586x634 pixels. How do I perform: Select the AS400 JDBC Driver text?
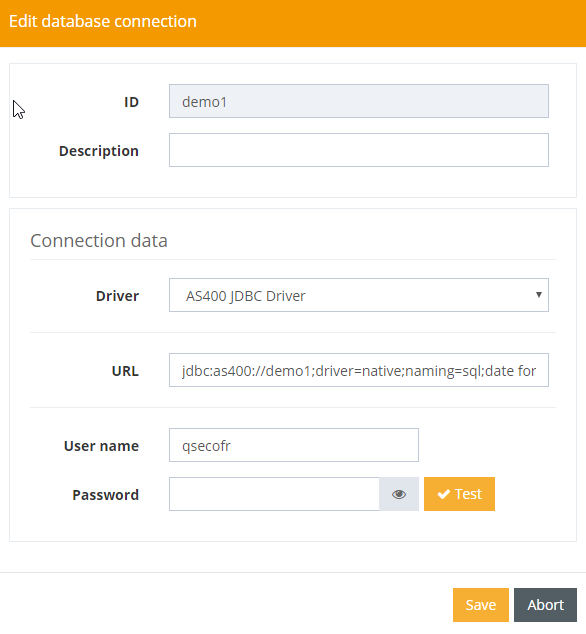point(245,296)
